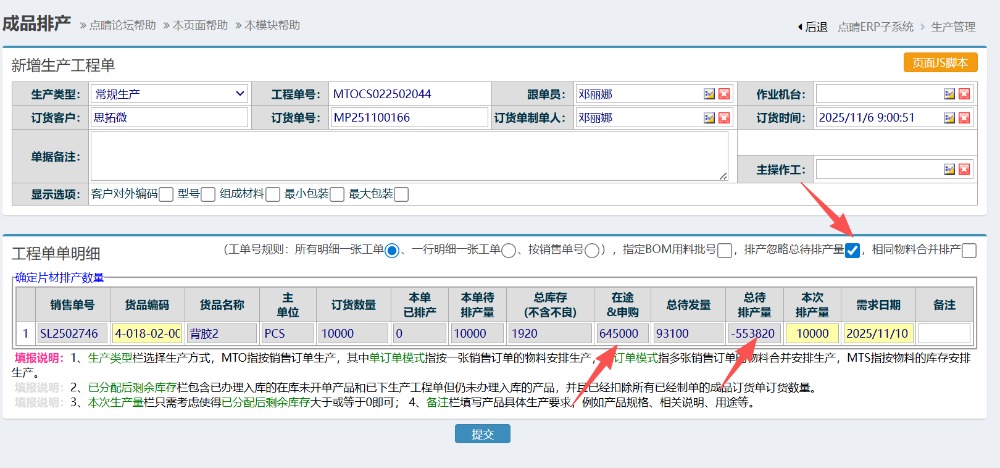Viewport: 1000px width, 468px height.
Task: Open picker icon for 作业机台 field
Action: (949, 94)
